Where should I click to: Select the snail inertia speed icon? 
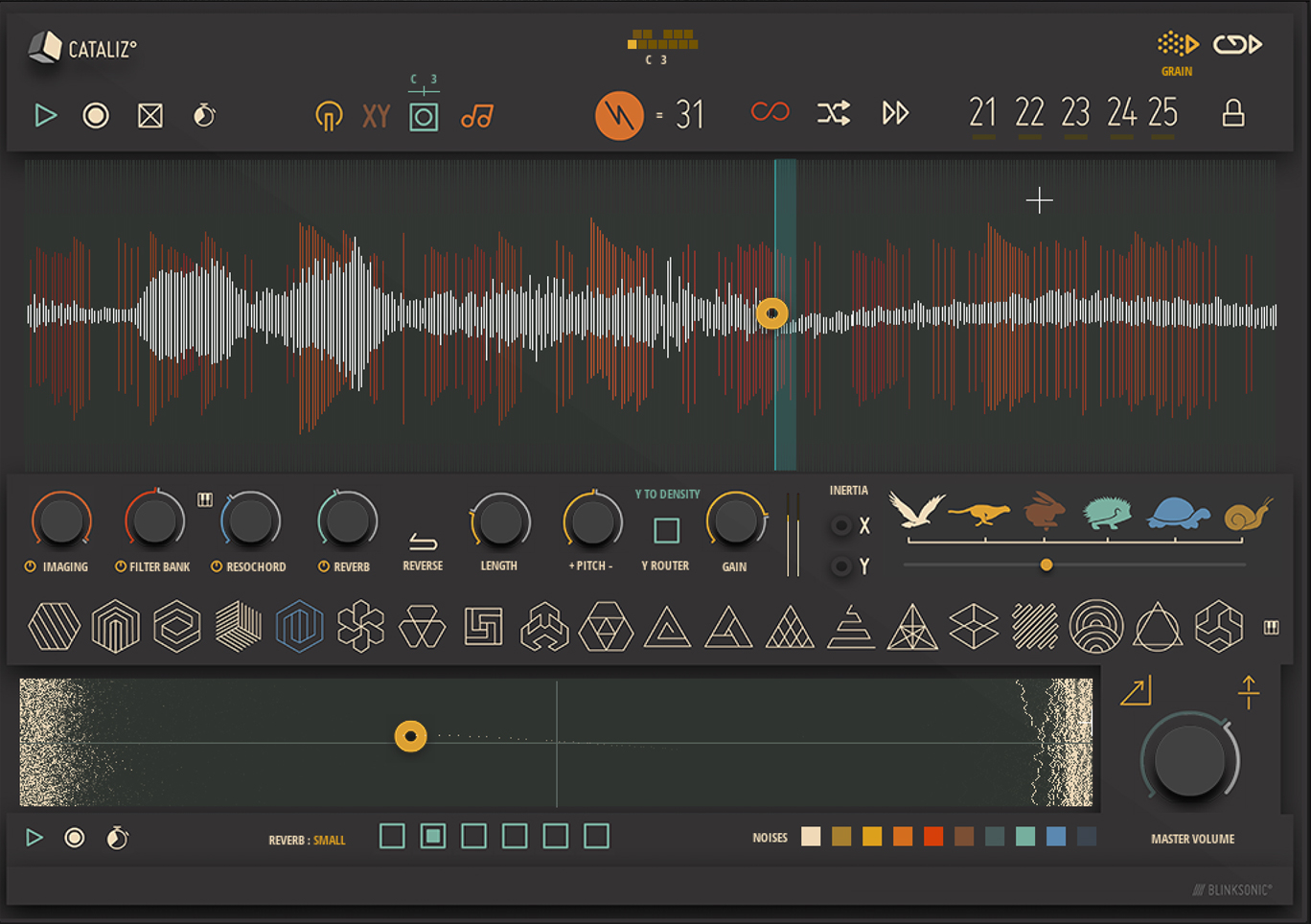[x=1249, y=515]
